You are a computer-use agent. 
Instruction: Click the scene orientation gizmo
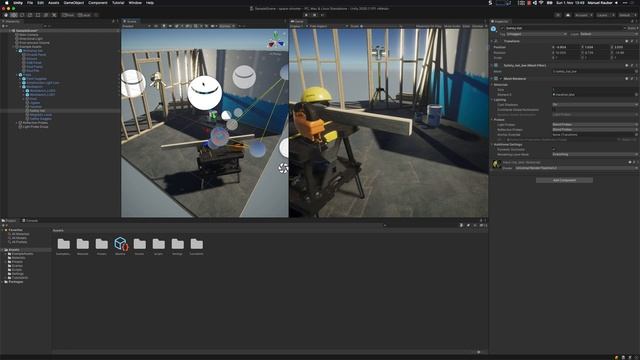click(276, 40)
